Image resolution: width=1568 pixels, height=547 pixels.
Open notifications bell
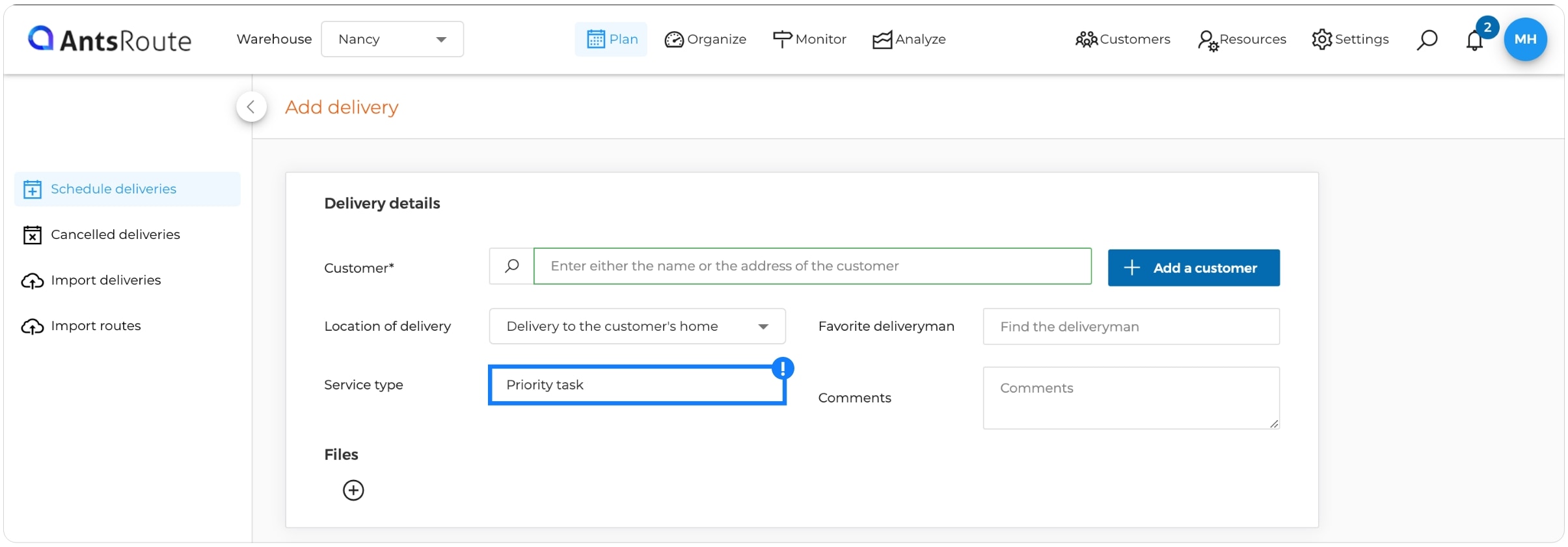tap(1474, 41)
